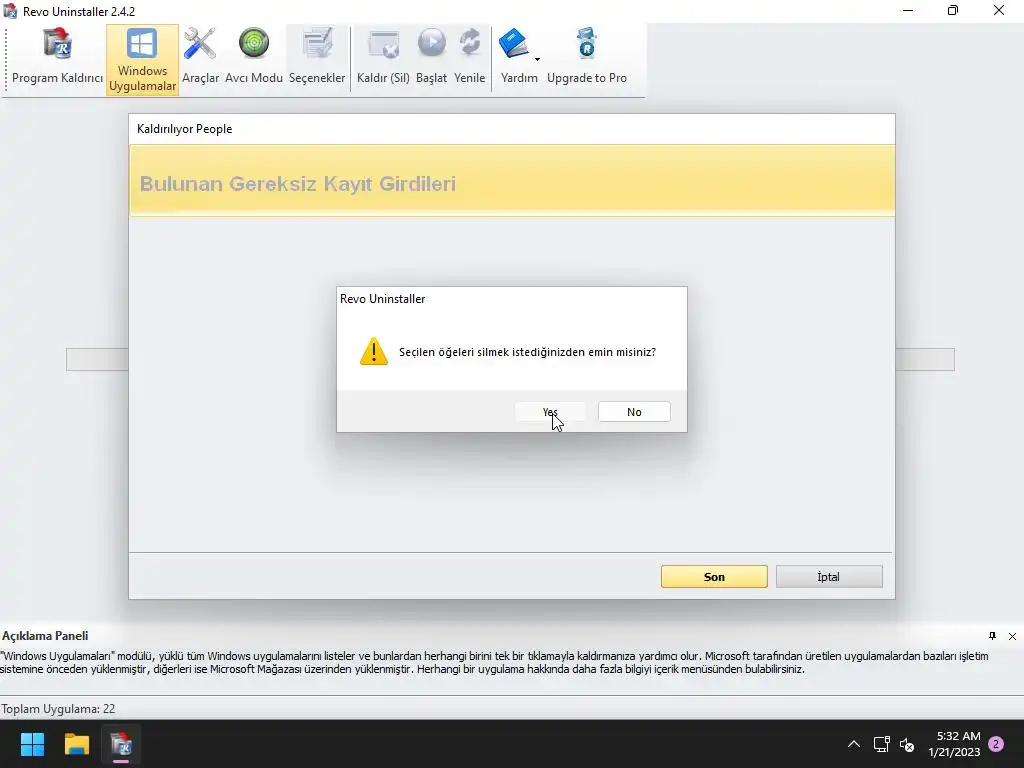Select the Windows Uygulamalar toolbar button
Screen dimensions: 1024x768
pyautogui.click(x=142, y=59)
